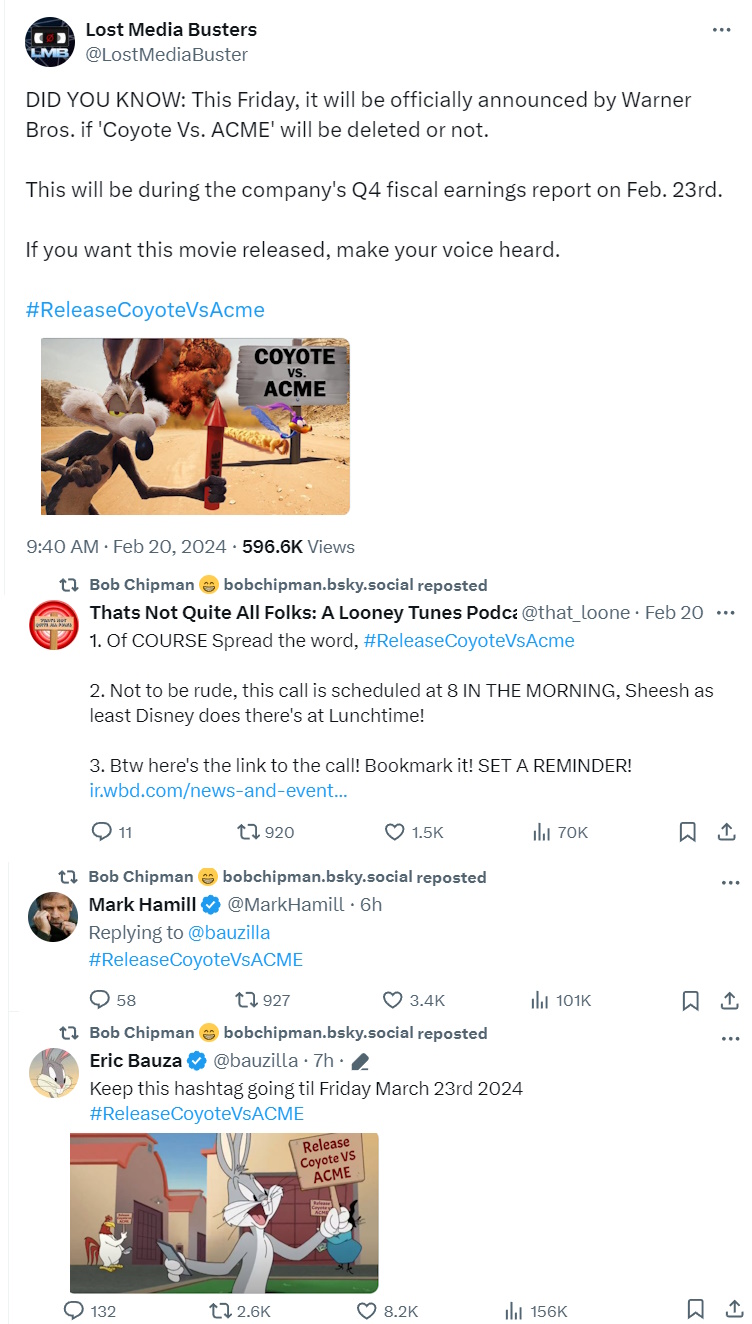Retweet Eric Bauza's tweet with 2.6K reposts
The height and width of the screenshot is (1324, 752).
point(239,1311)
